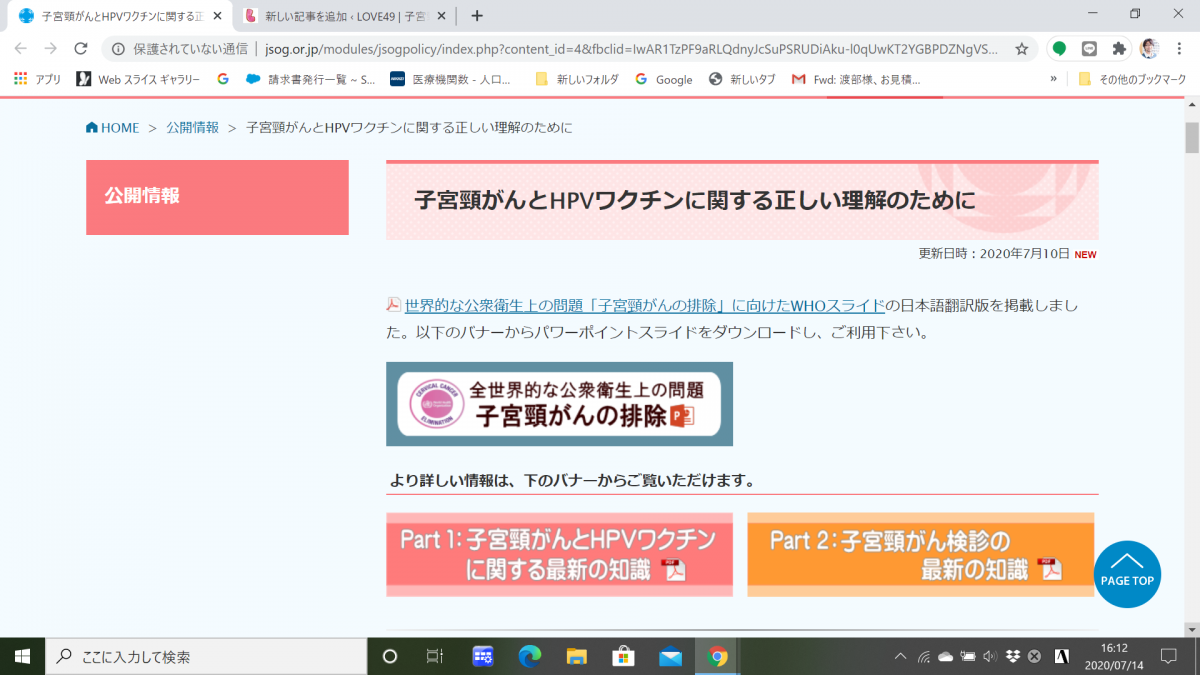The height and width of the screenshot is (675, 1200).
Task: Open the Wi-Fi network tray icon
Action: click(924, 656)
